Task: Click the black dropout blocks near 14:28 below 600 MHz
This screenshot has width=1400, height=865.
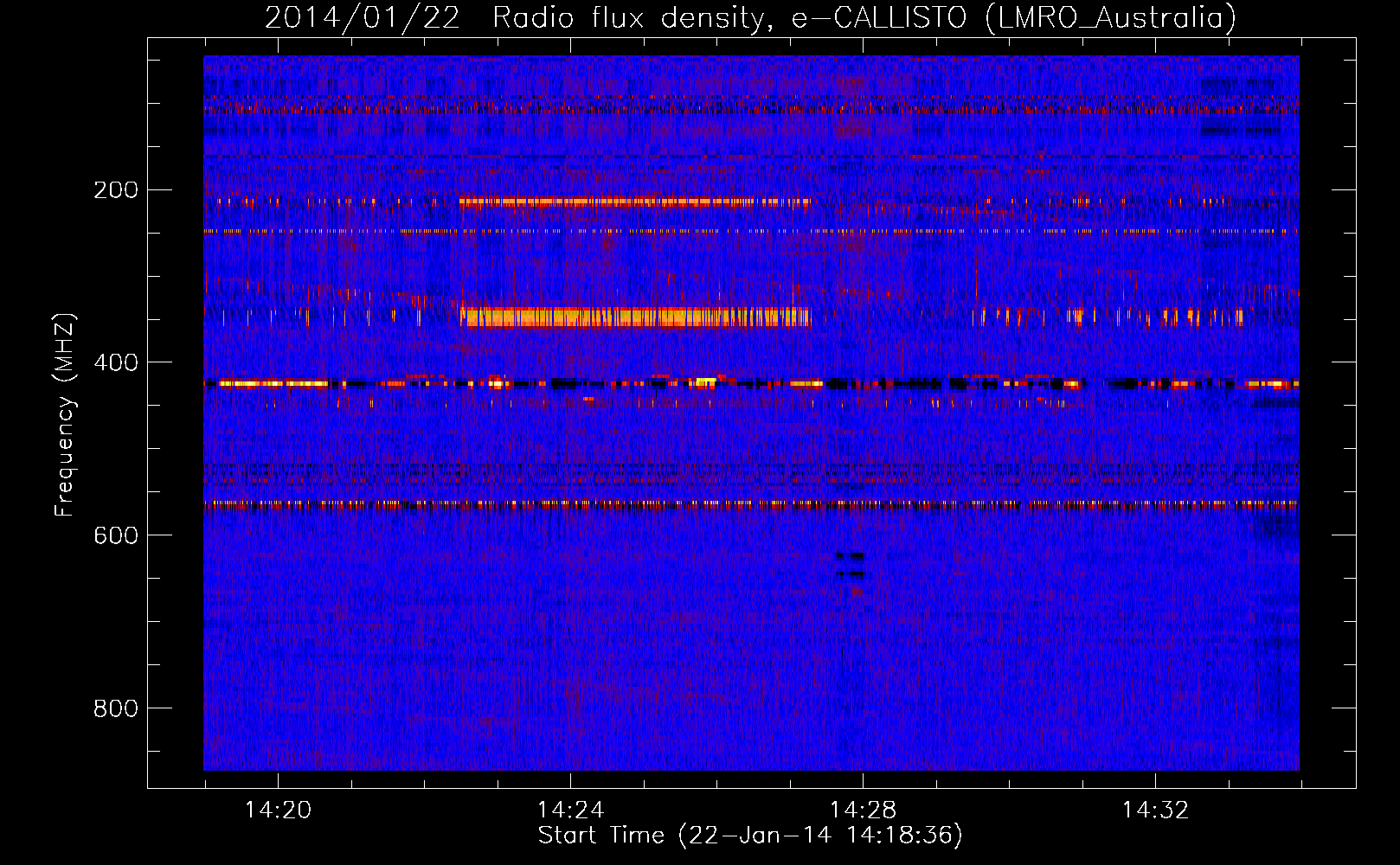Action: (x=851, y=565)
